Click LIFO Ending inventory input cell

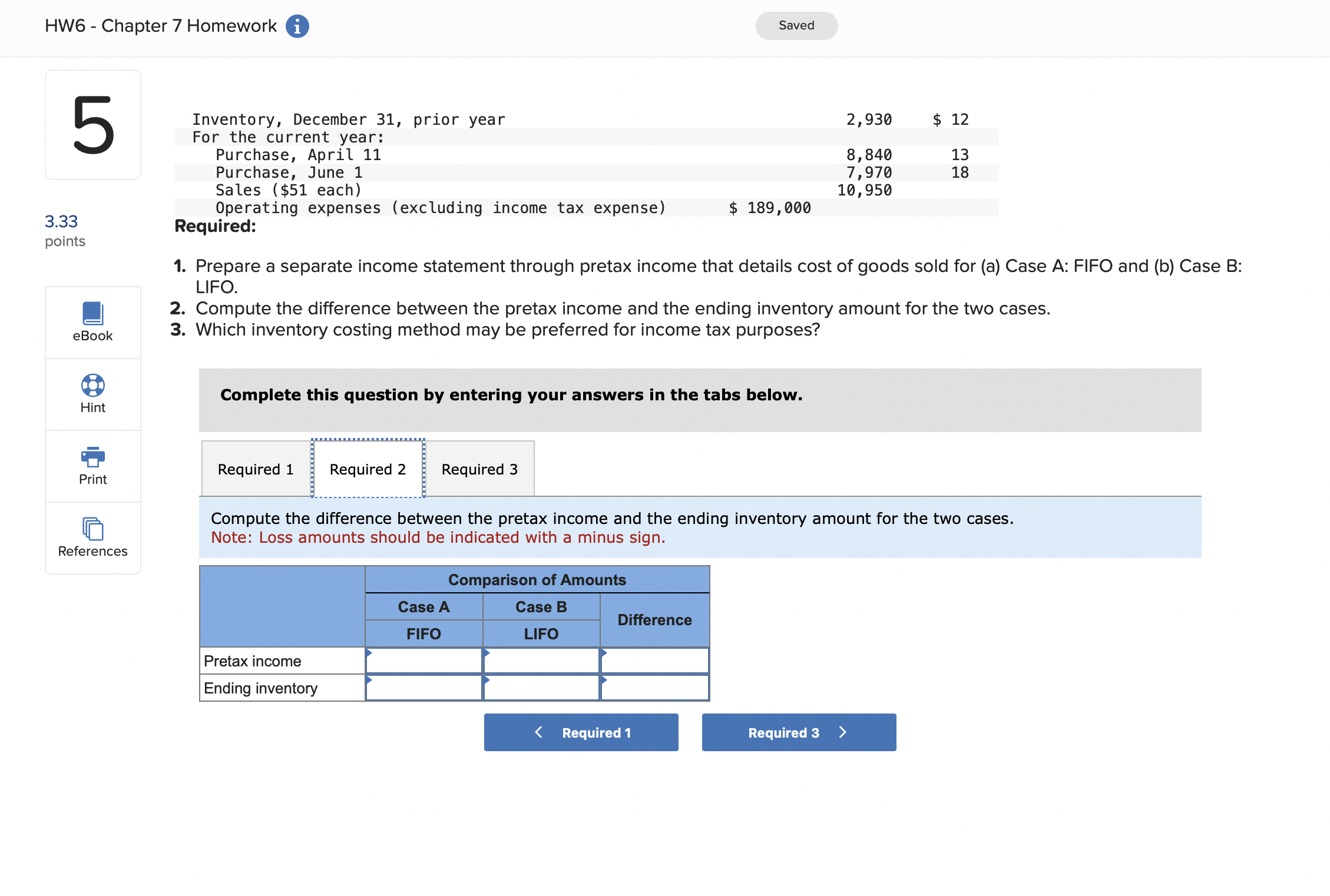541,688
